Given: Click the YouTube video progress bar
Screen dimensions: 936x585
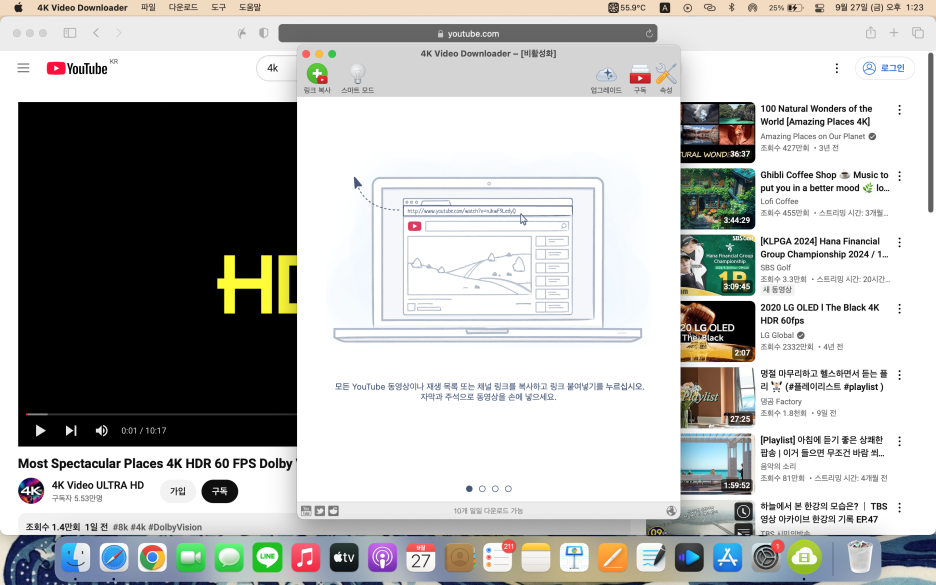Looking at the screenshot, I should tap(161, 414).
